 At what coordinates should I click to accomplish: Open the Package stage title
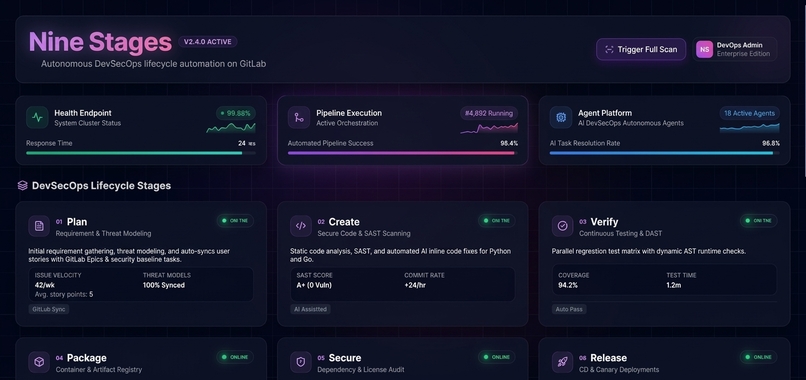point(87,358)
